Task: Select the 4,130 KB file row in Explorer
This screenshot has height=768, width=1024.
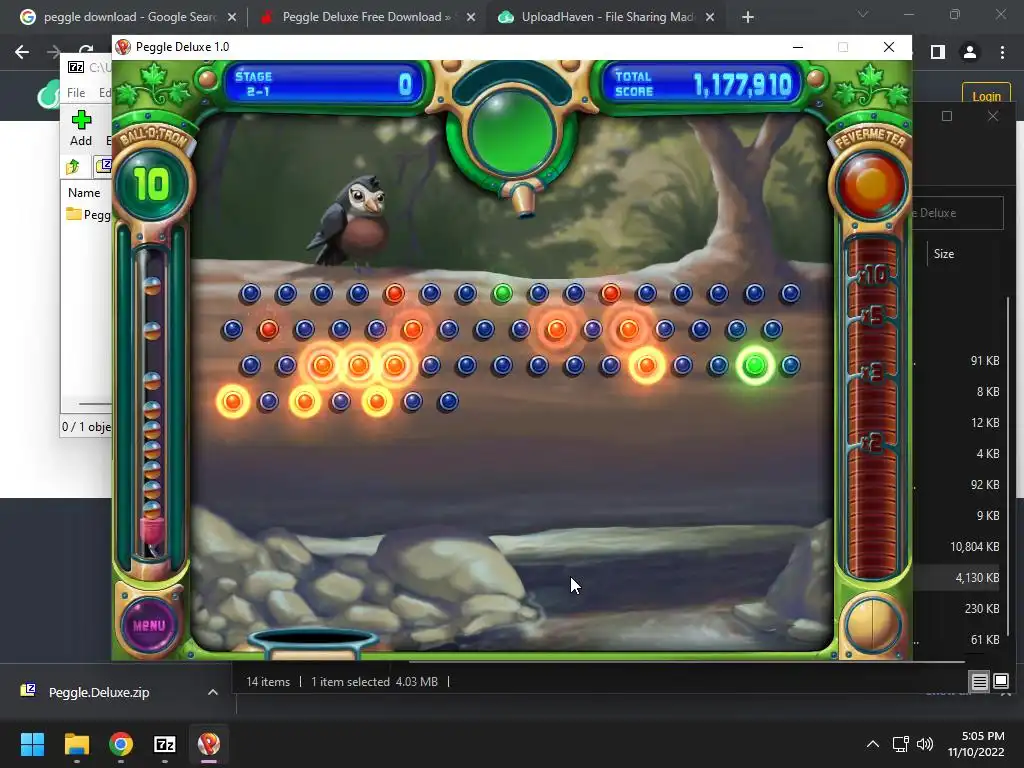Action: click(957, 577)
